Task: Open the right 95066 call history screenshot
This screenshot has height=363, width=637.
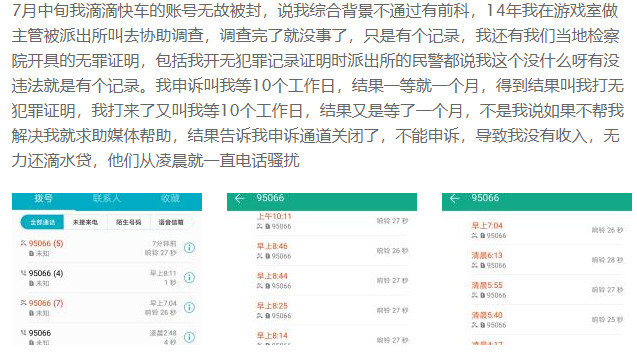Action: pyautogui.click(x=537, y=269)
